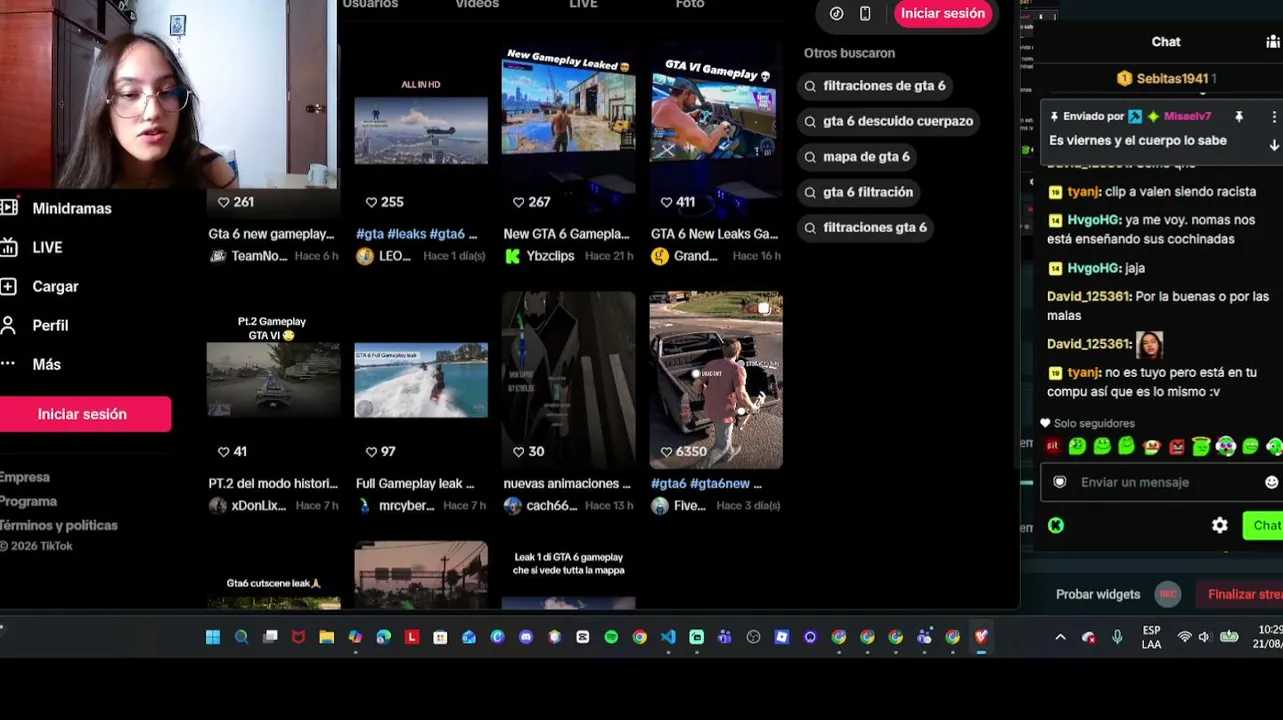
Task: Click Probar widgets
Action: [1098, 594]
